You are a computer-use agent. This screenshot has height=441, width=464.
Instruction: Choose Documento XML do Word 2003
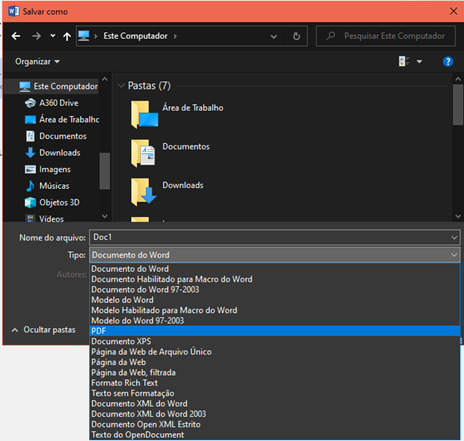[275, 414]
